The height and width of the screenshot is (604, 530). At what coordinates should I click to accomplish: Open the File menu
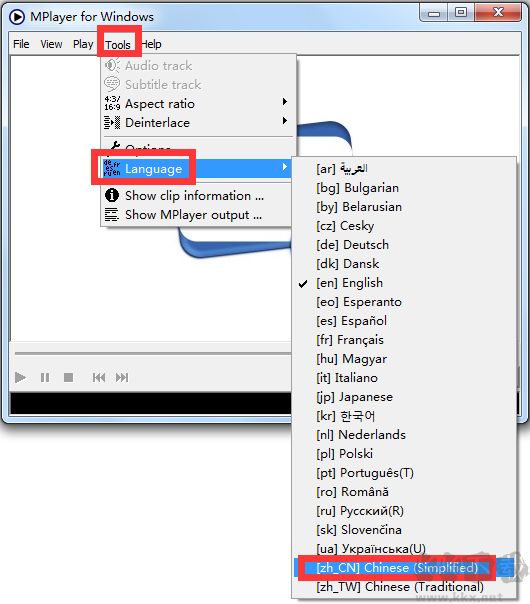click(x=21, y=44)
